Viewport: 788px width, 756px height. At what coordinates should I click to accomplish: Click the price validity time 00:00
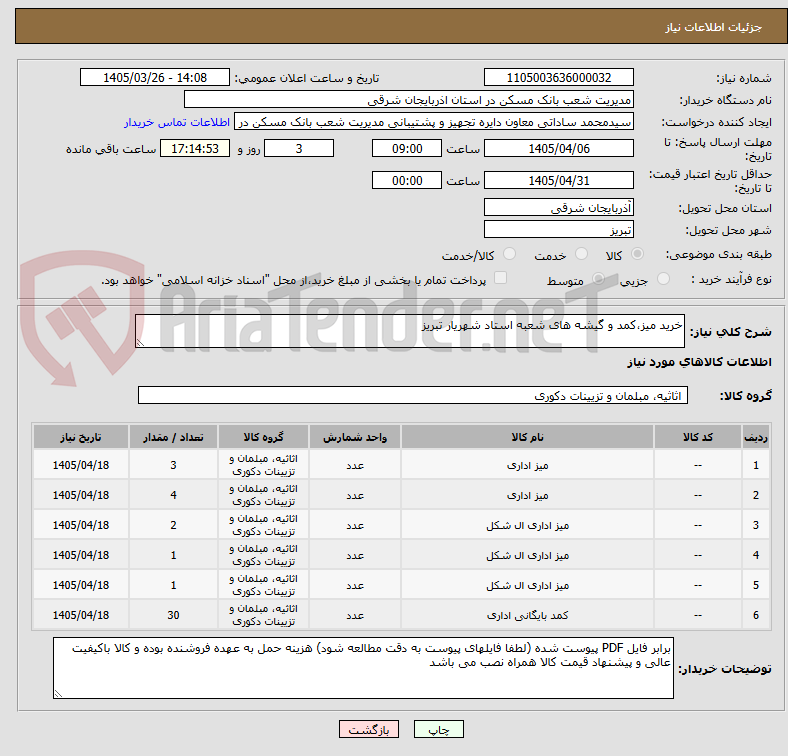pyautogui.click(x=407, y=180)
